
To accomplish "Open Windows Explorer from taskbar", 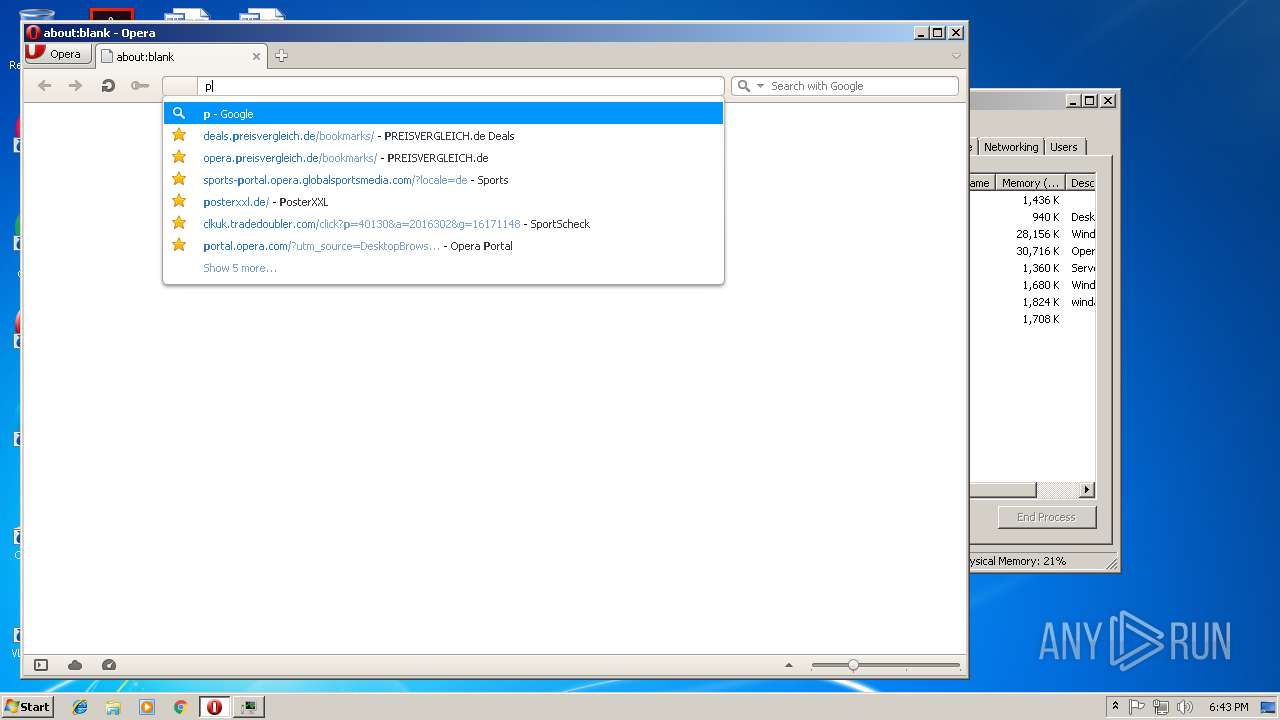I will point(113,707).
